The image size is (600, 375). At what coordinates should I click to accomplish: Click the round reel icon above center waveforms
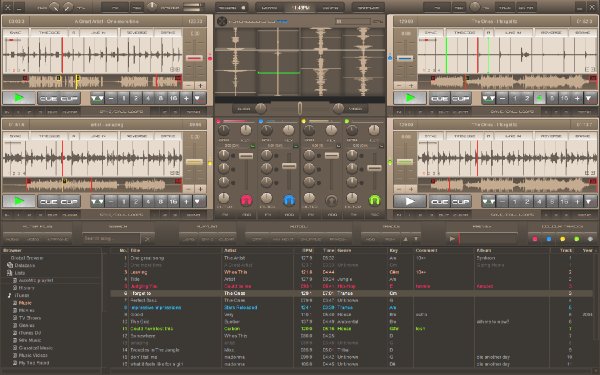tap(222, 21)
